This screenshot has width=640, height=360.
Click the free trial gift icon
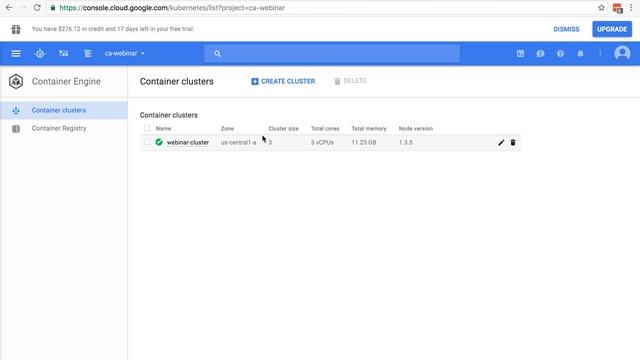pos(16,29)
